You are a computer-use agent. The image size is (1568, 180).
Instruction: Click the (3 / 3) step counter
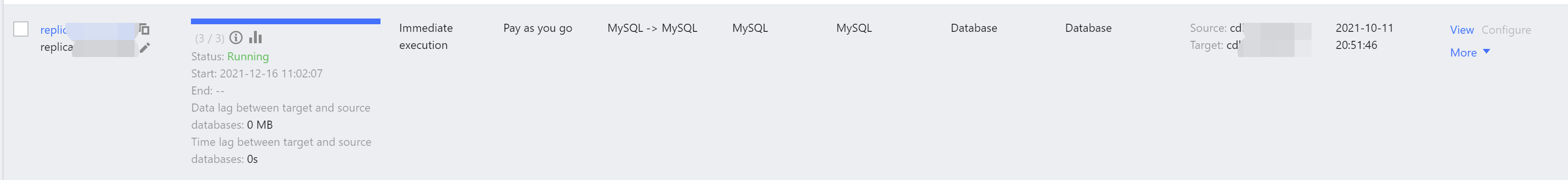(x=209, y=38)
